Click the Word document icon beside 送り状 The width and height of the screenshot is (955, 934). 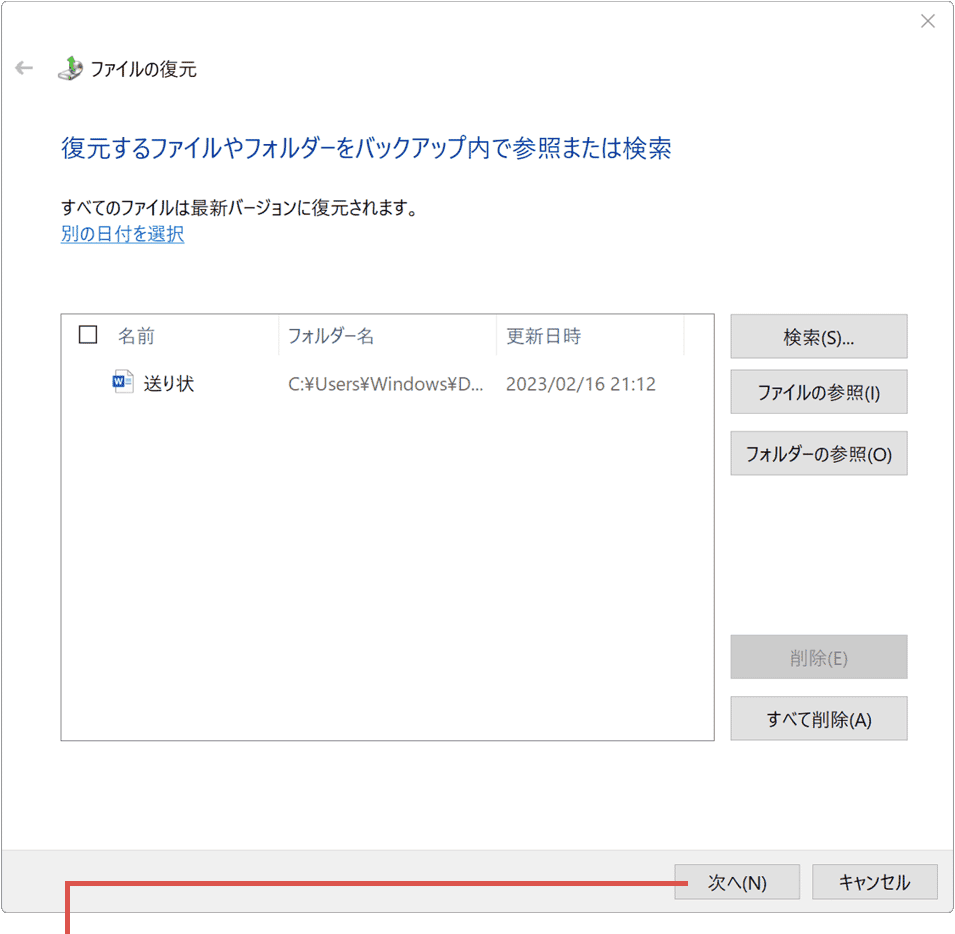pos(122,382)
